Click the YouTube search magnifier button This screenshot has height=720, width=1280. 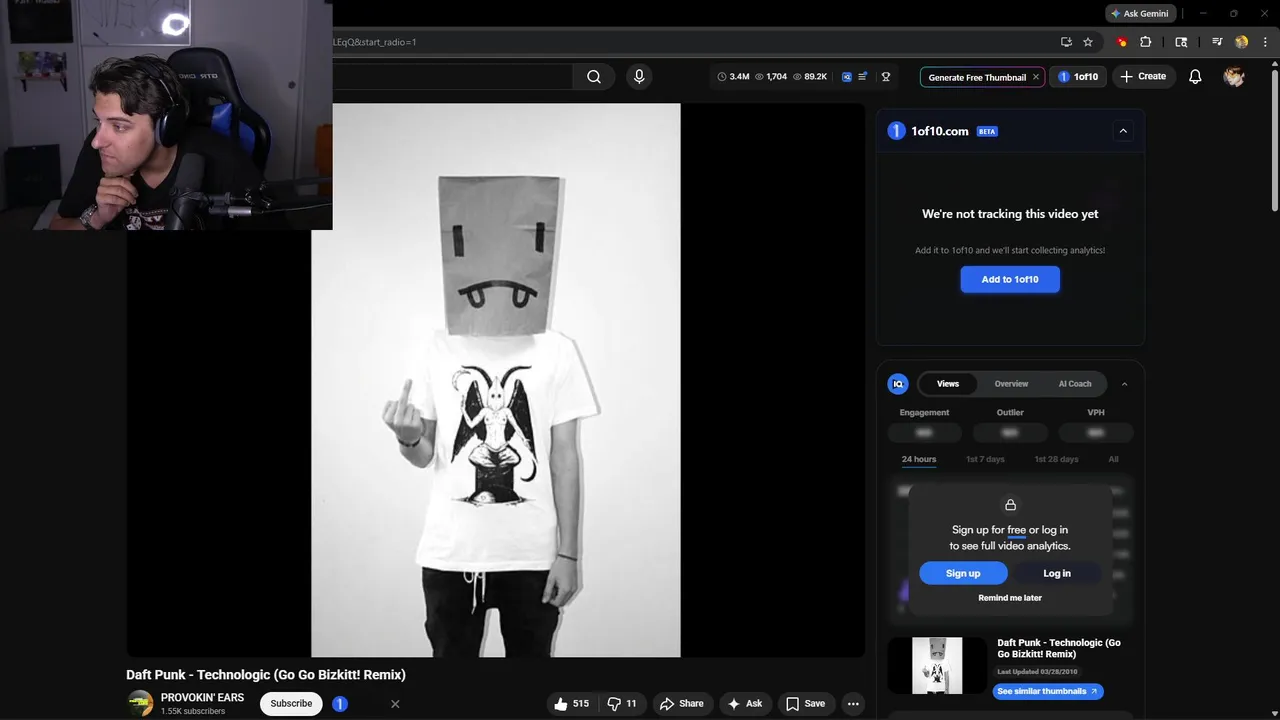point(594,77)
